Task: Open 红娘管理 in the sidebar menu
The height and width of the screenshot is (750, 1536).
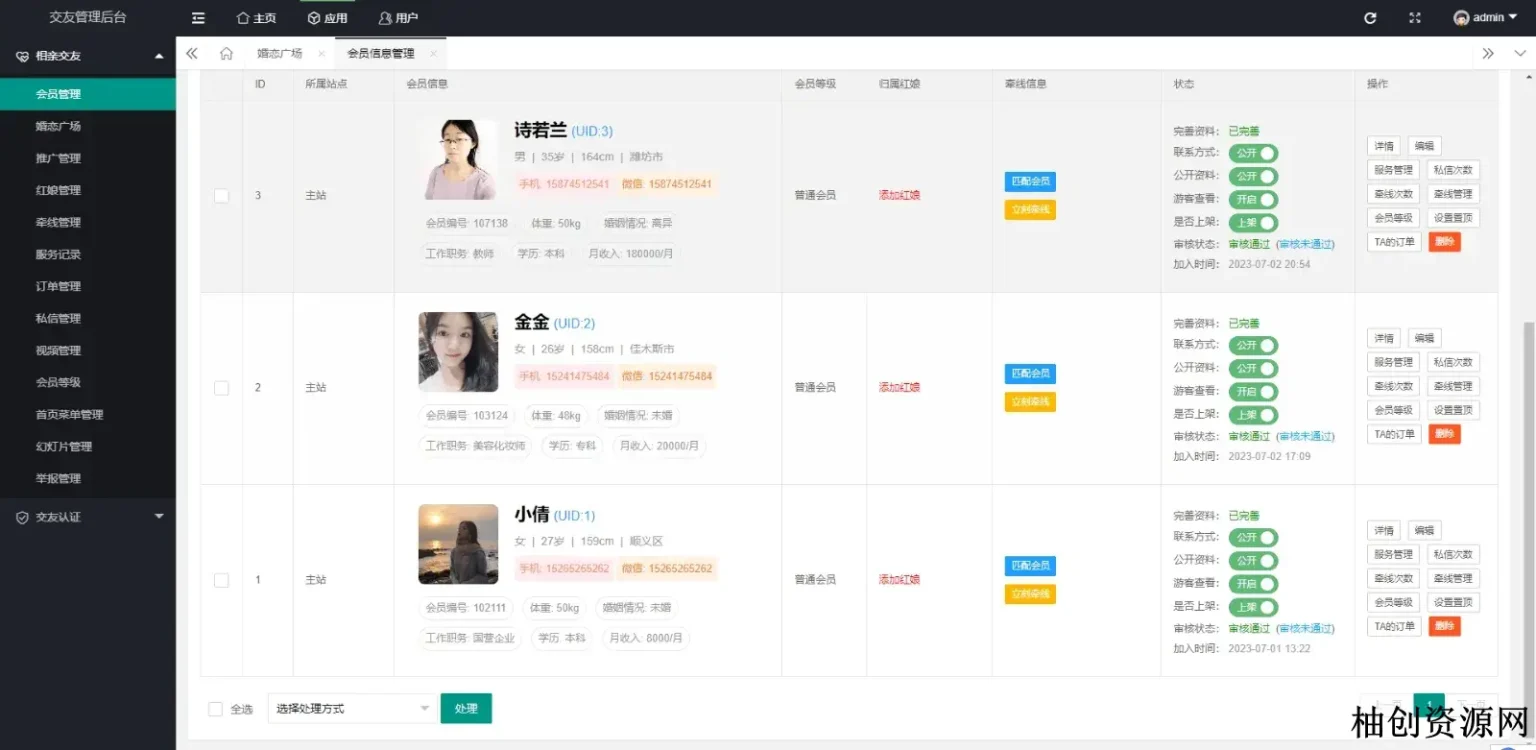Action: point(58,190)
